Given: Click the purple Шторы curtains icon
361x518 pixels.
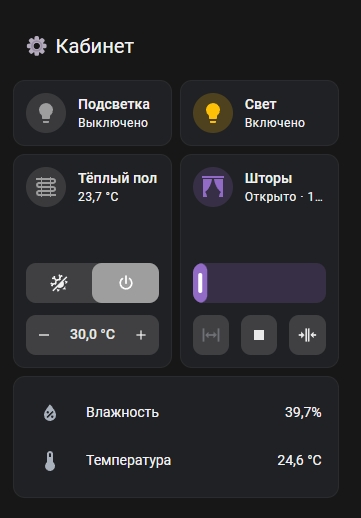Looking at the screenshot, I should tap(213, 187).
